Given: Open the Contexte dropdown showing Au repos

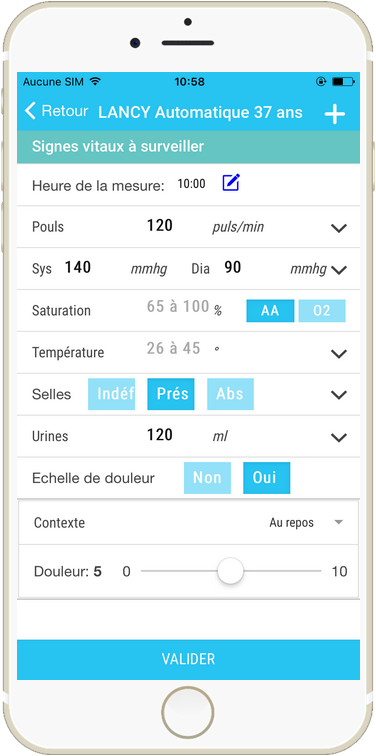Looking at the screenshot, I should (306, 523).
